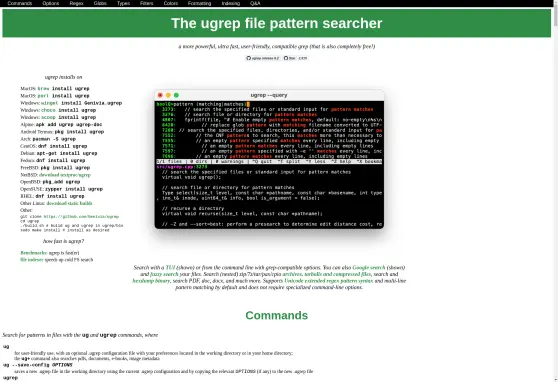Click the page's vertical scrollbar

(x=556, y=191)
